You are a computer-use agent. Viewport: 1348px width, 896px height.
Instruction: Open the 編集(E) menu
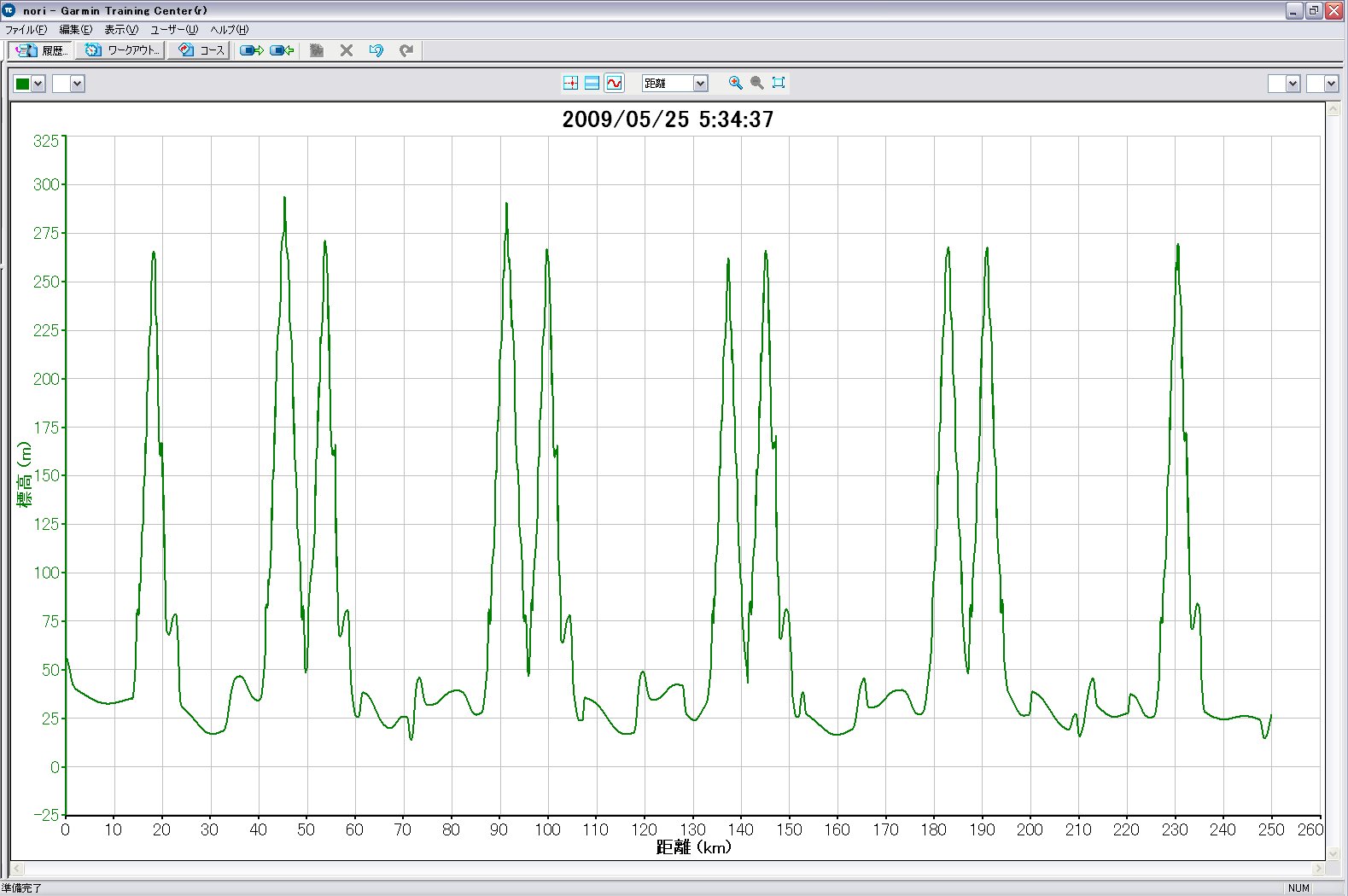[75, 30]
